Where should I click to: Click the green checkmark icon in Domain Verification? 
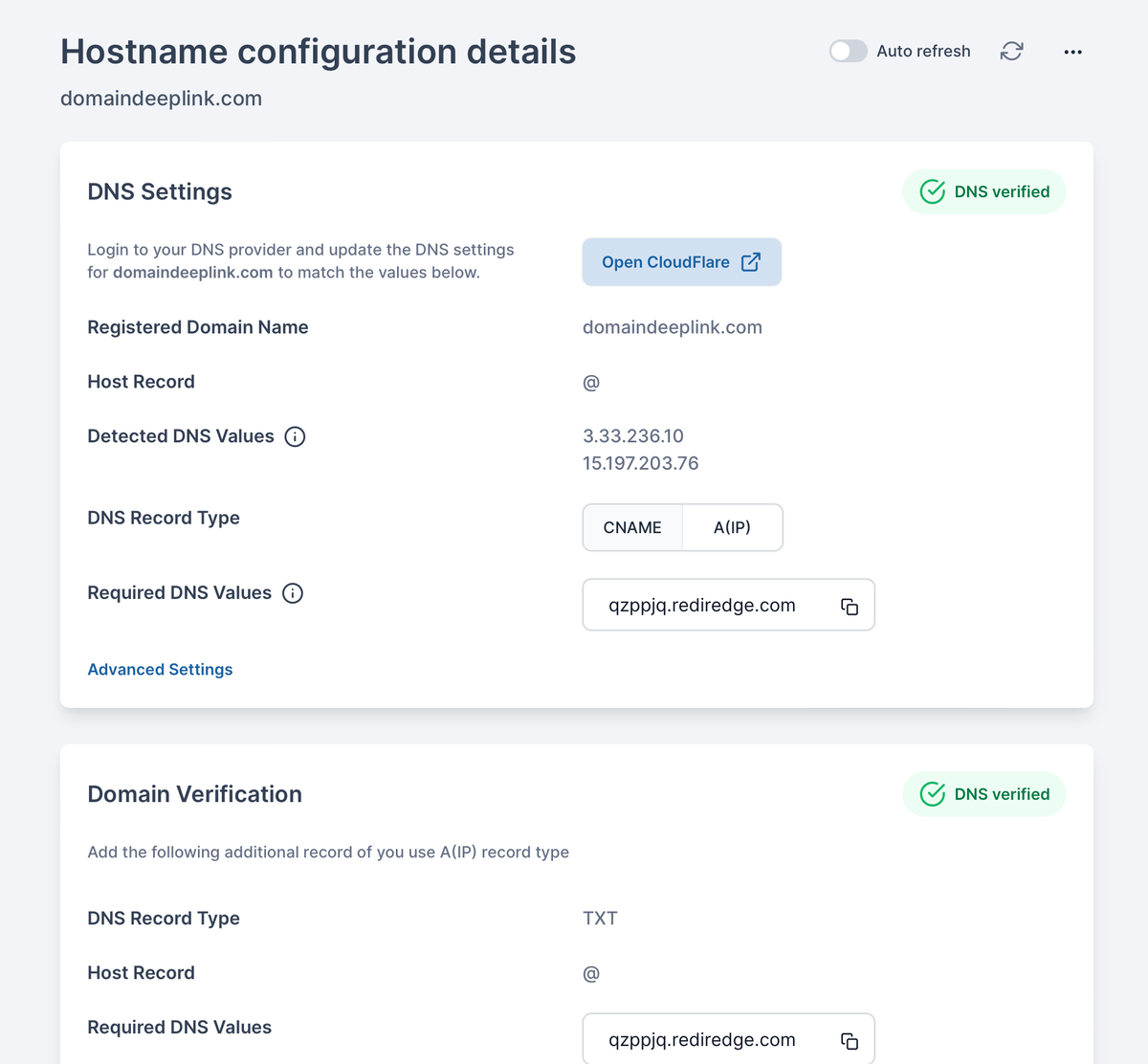(932, 794)
